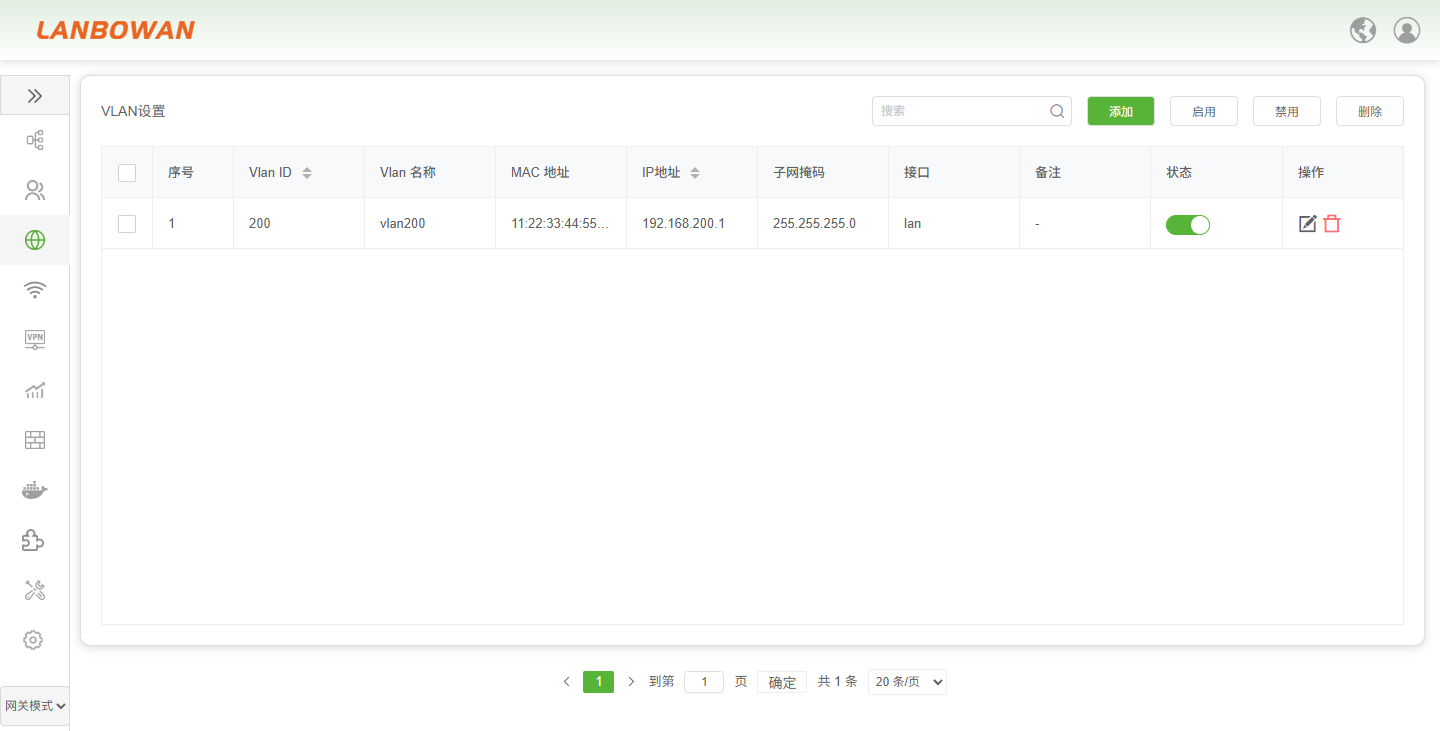The height and width of the screenshot is (731, 1440).
Task: Open the system settings gear icon
Action: tap(33, 640)
